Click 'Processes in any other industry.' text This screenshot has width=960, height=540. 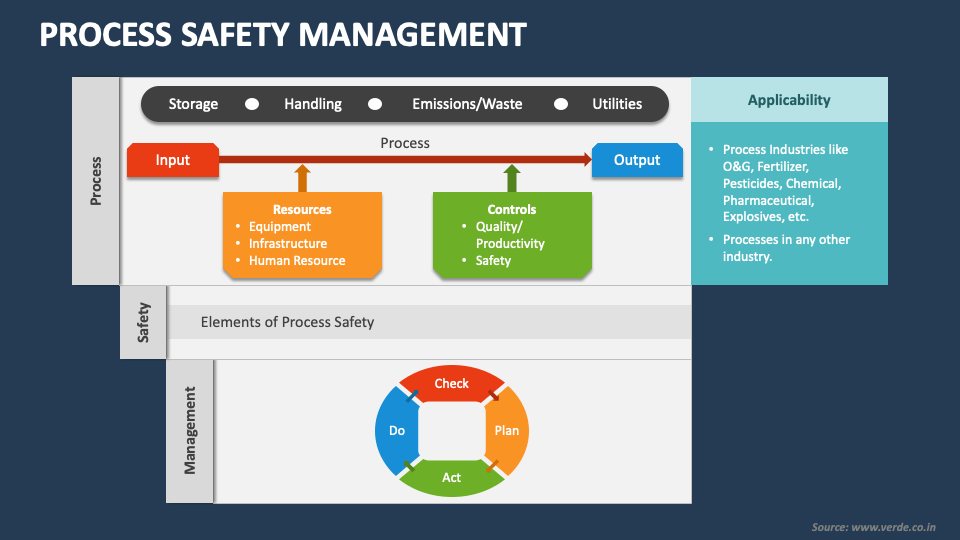(x=786, y=248)
